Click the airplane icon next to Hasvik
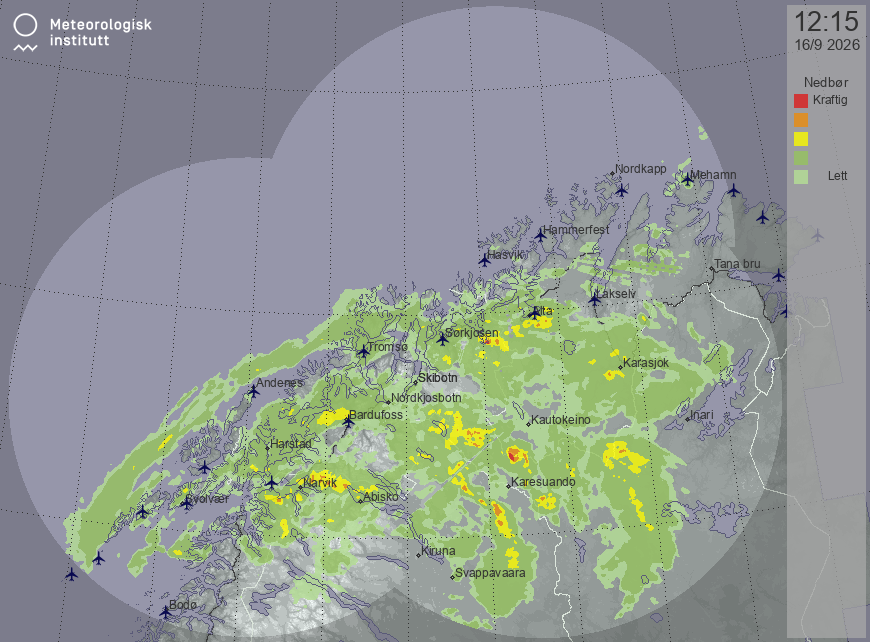Screen dimensions: 870x642 484,260
